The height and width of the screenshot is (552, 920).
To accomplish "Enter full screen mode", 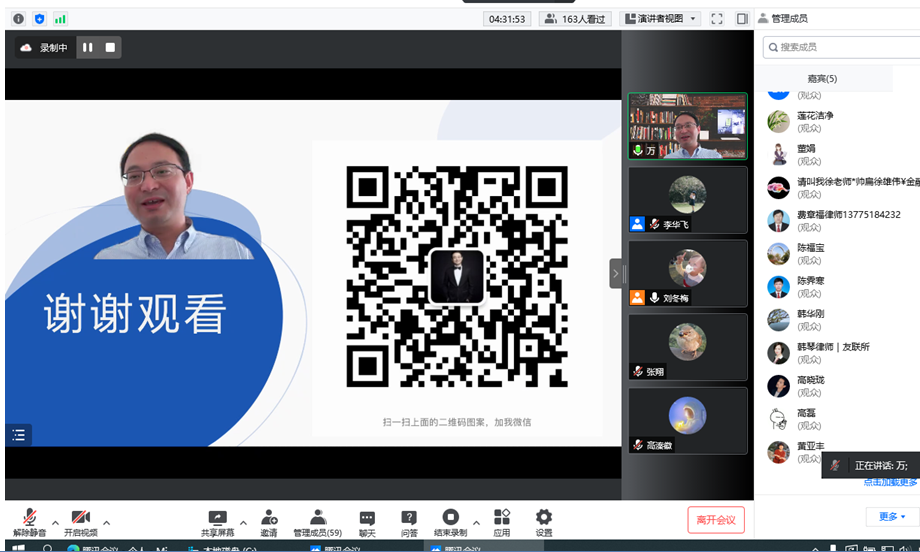I will 717,19.
